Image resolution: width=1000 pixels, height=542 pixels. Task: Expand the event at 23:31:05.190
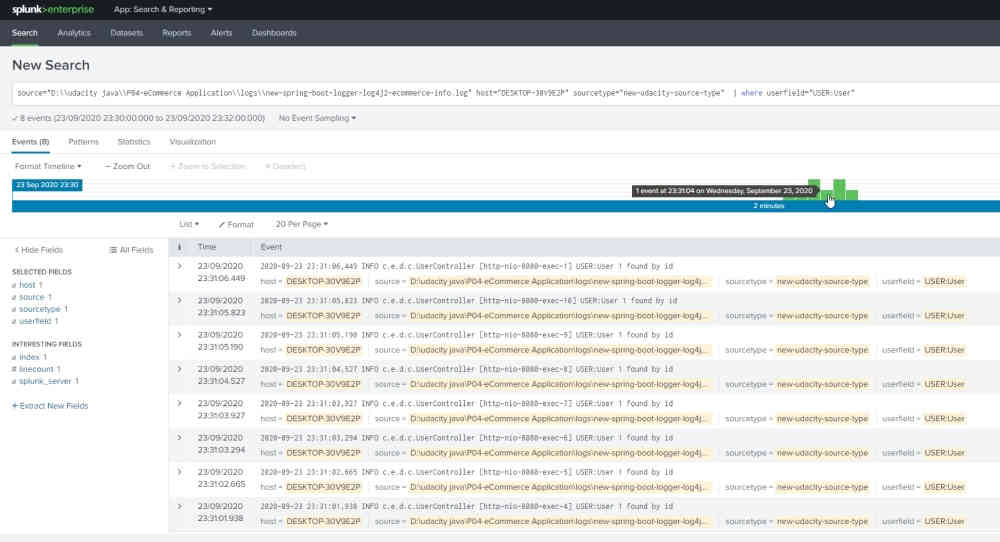(x=179, y=335)
